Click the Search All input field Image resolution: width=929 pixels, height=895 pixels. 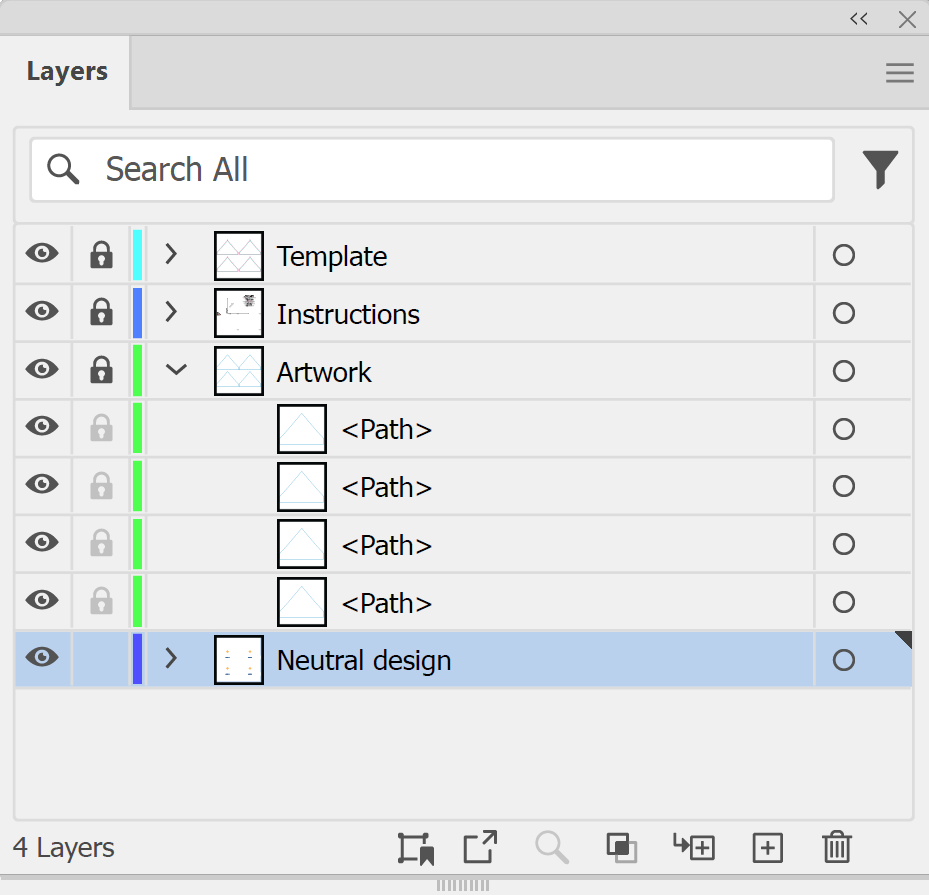pos(432,170)
